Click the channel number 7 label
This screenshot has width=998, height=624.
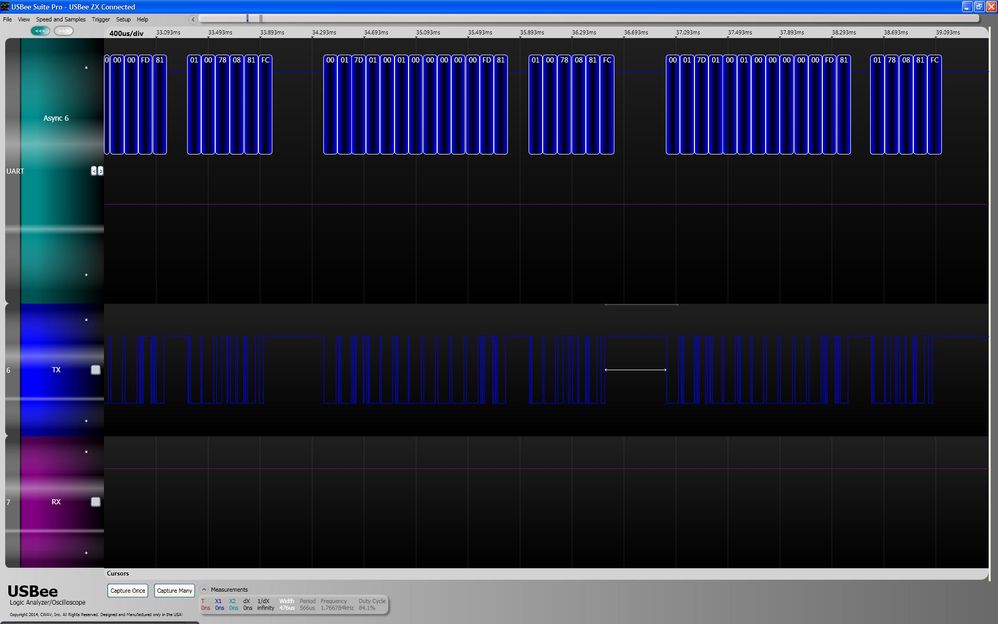pyautogui.click(x=8, y=502)
